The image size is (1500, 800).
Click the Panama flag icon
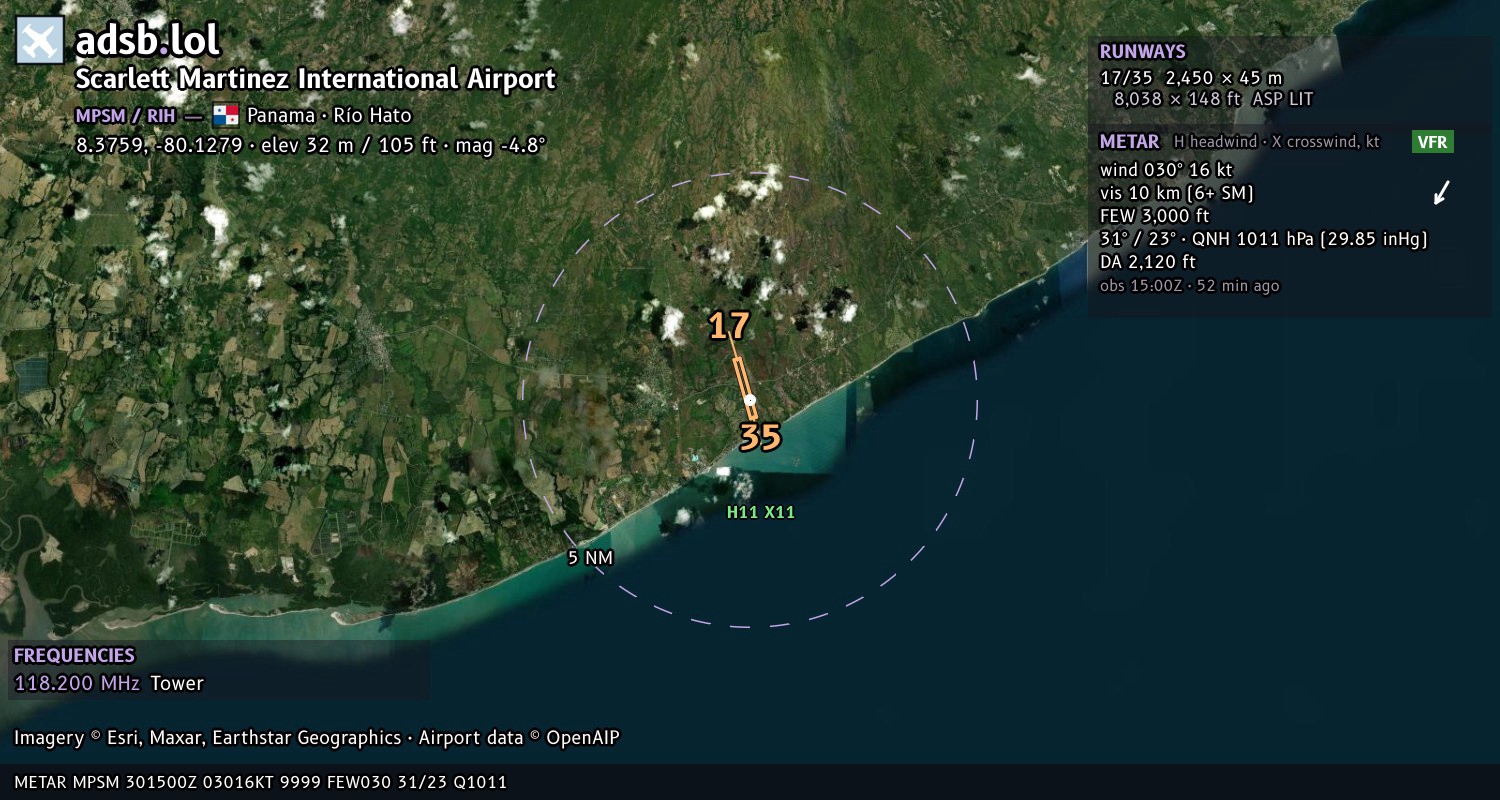click(226, 115)
